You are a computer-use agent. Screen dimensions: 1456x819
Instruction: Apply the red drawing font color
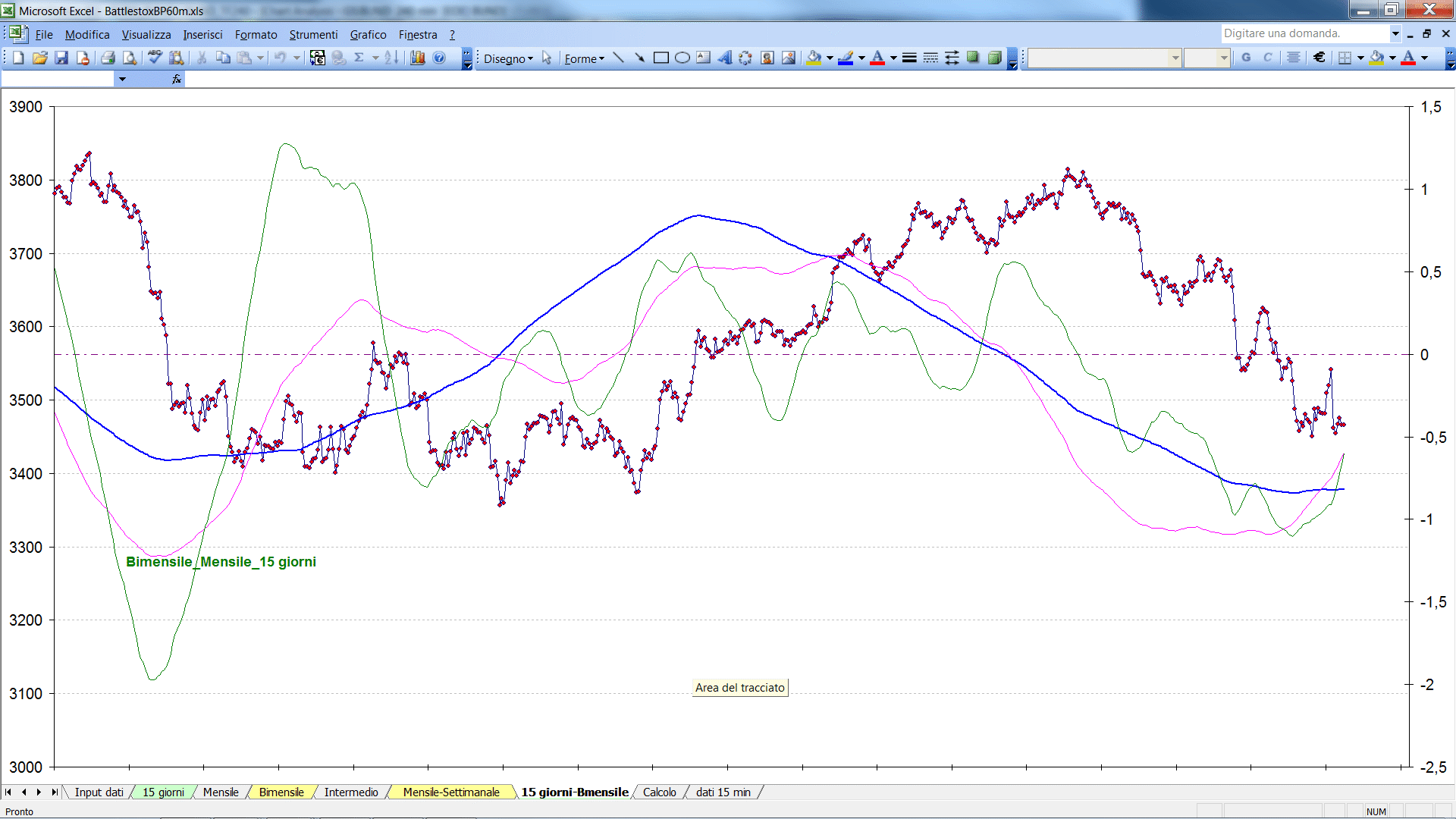pos(878,58)
